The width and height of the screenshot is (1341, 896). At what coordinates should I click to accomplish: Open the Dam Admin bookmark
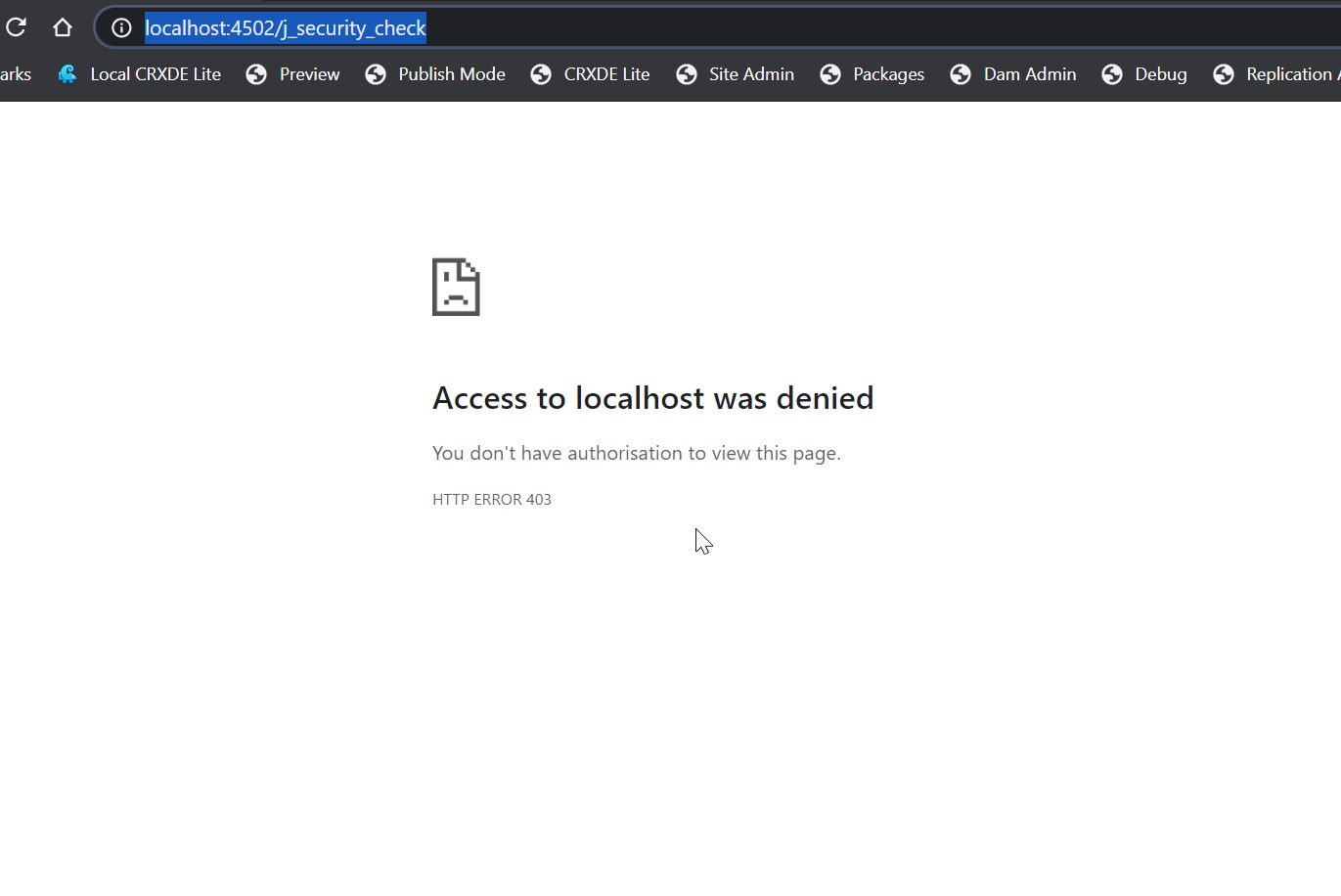pos(1029,74)
